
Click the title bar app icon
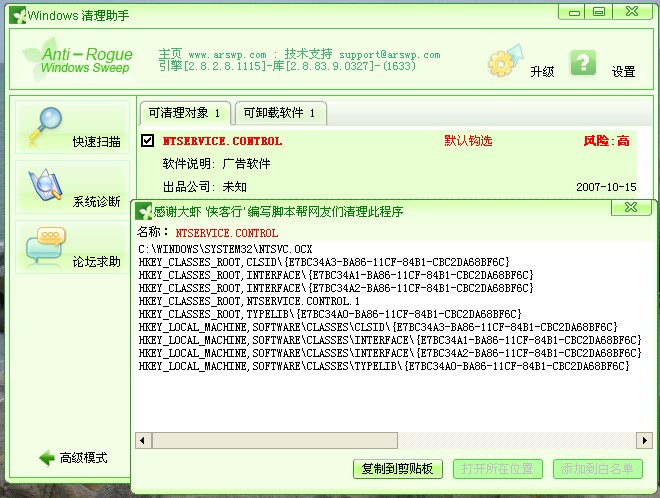pos(18,16)
